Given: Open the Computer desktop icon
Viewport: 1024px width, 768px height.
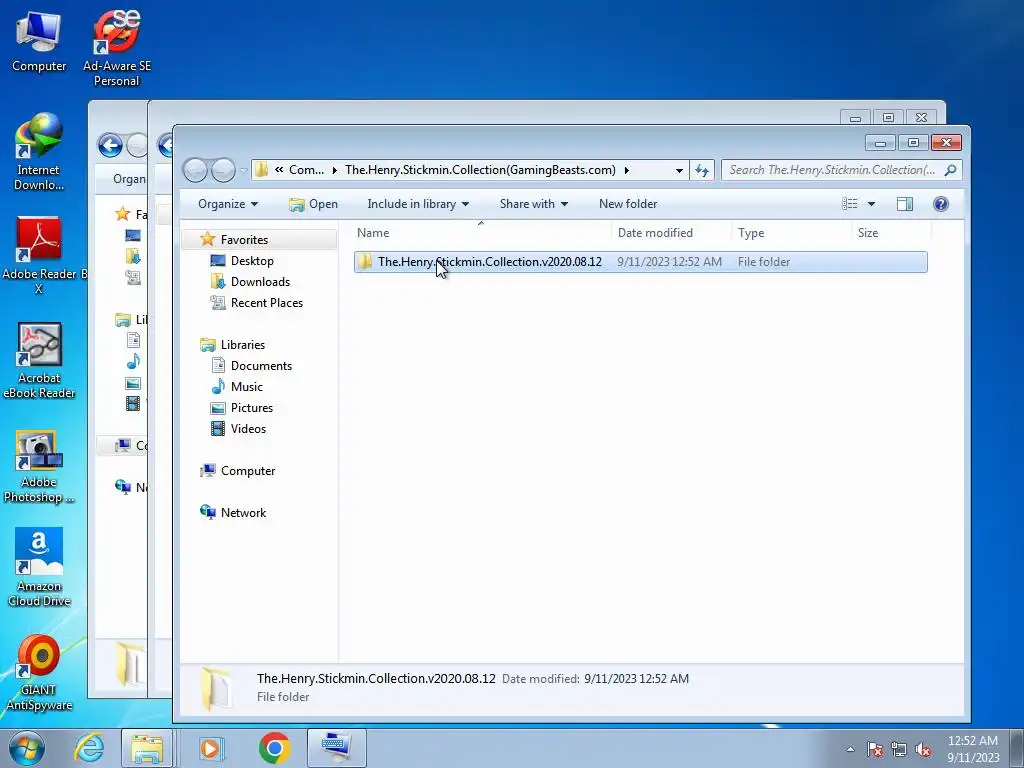Looking at the screenshot, I should click(x=39, y=42).
